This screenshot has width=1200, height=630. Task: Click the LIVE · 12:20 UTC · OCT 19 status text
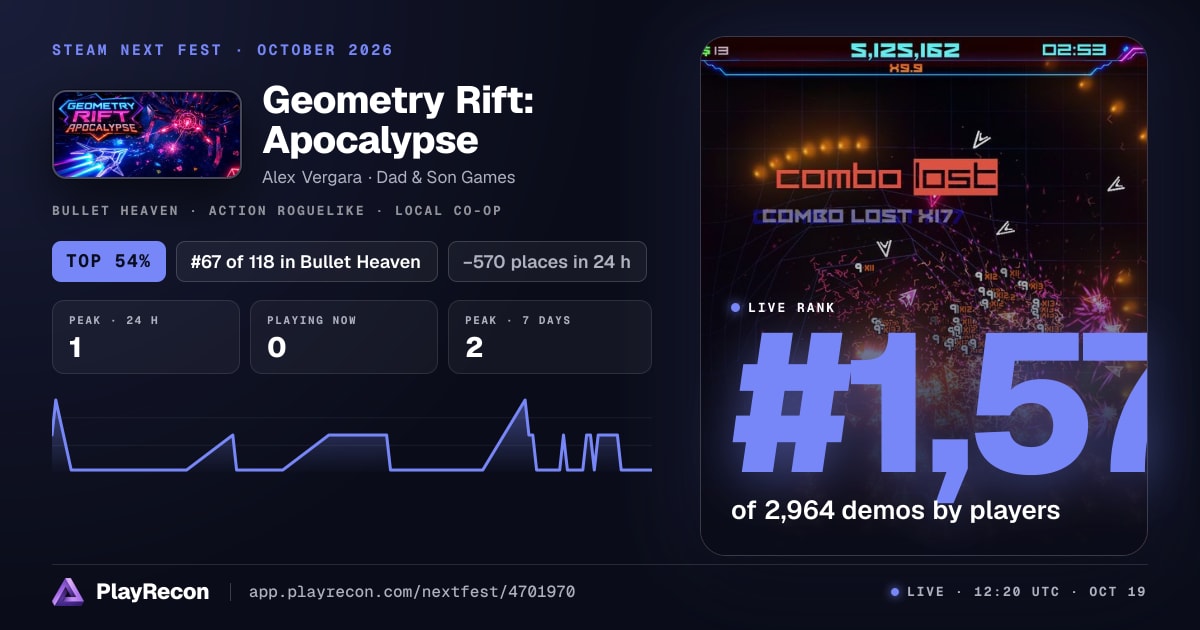(1026, 592)
